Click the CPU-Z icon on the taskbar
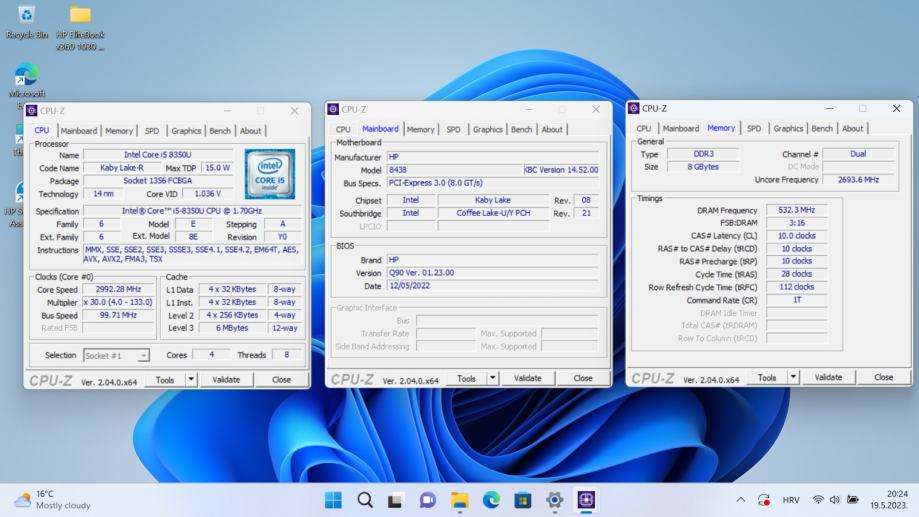919x517 pixels. (586, 500)
